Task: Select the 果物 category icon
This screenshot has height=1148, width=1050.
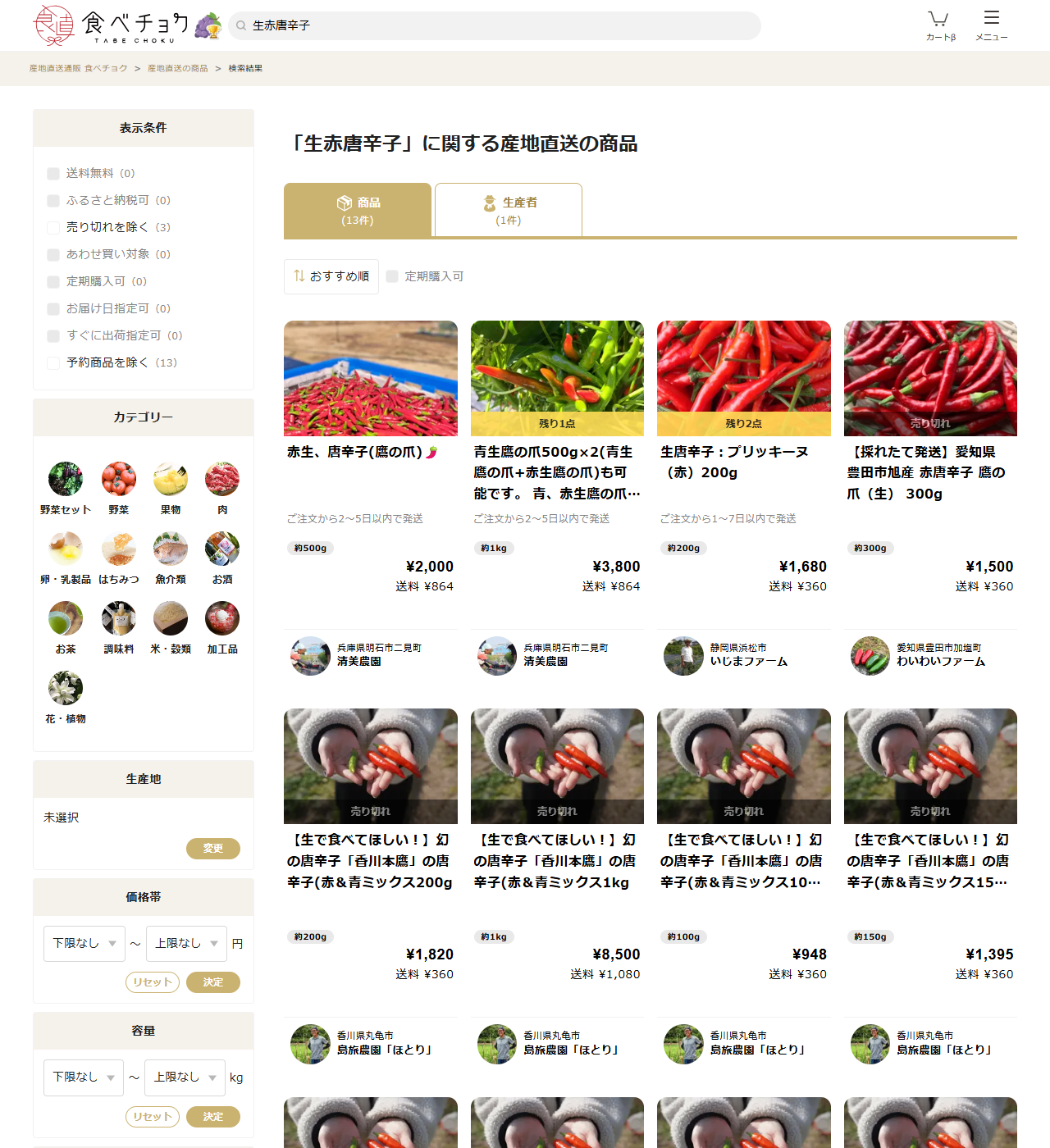Action: tap(171, 479)
